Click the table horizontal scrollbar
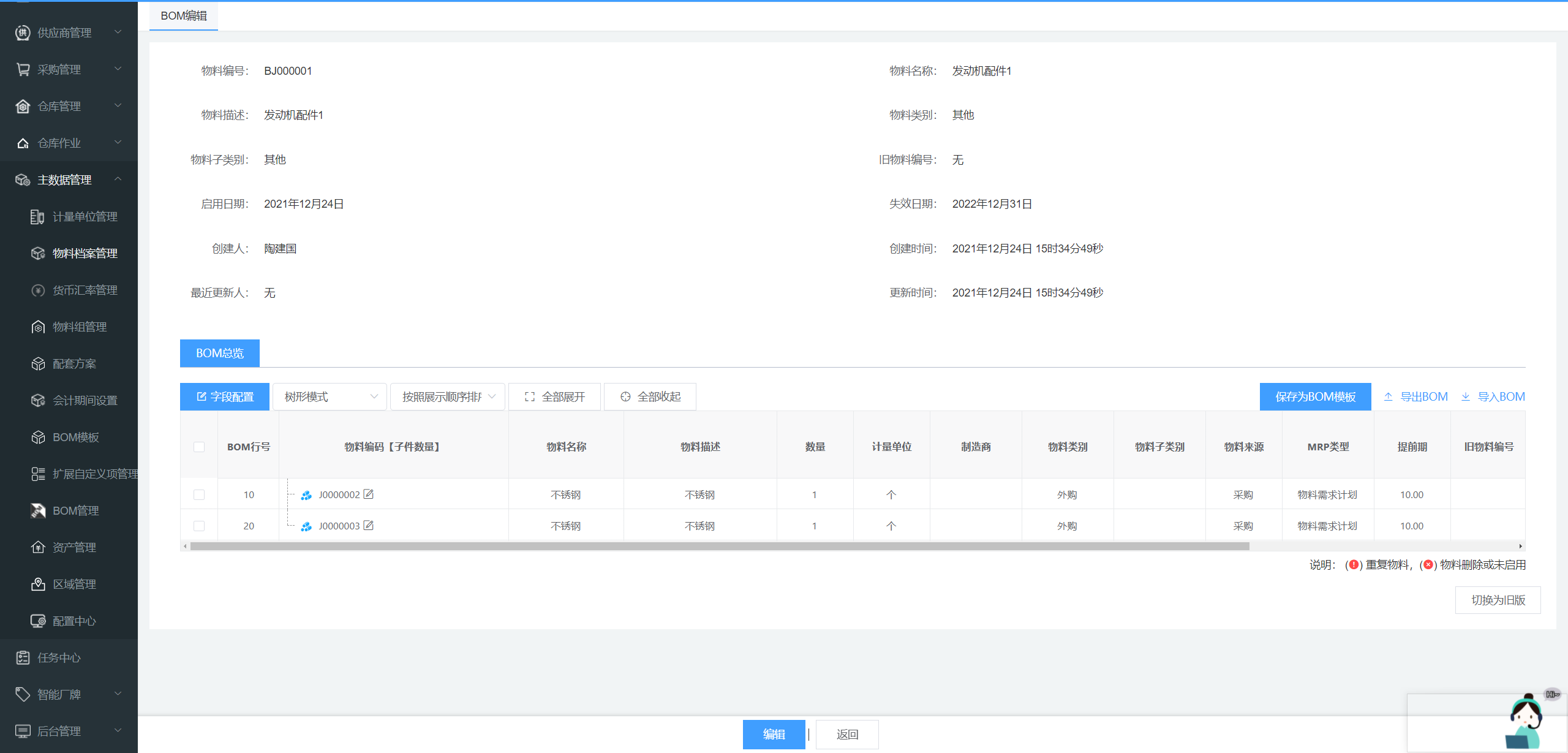 click(x=719, y=546)
